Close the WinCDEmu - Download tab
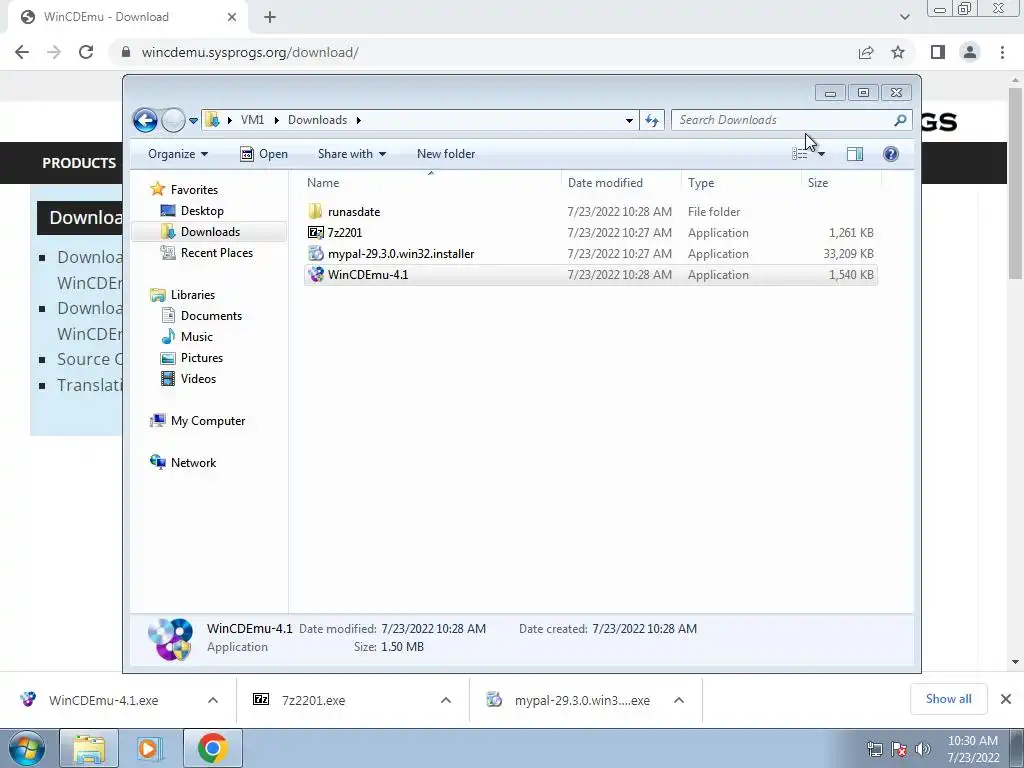 point(232,17)
